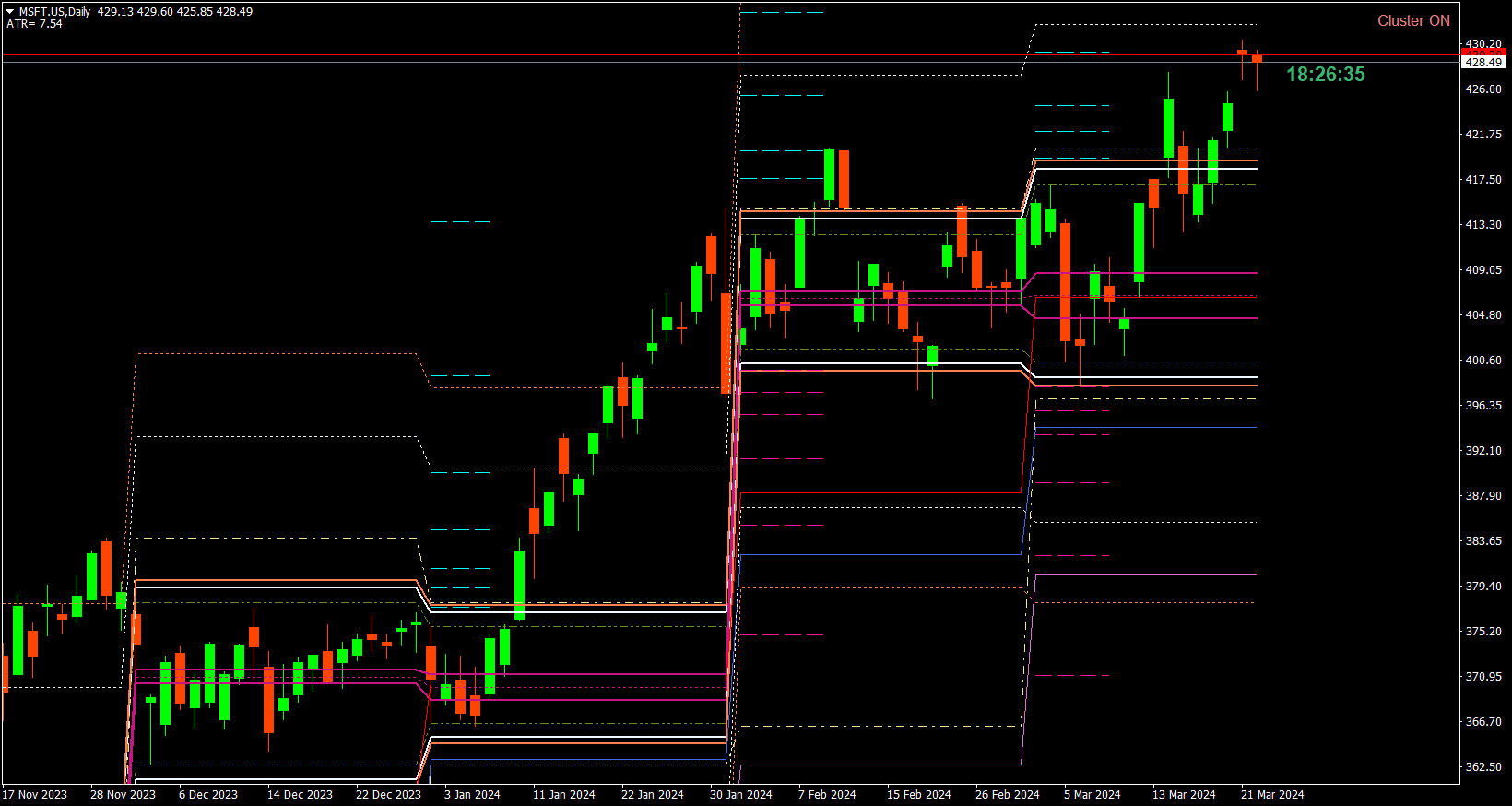Click the 26 Feb 2024 date label

(1008, 795)
